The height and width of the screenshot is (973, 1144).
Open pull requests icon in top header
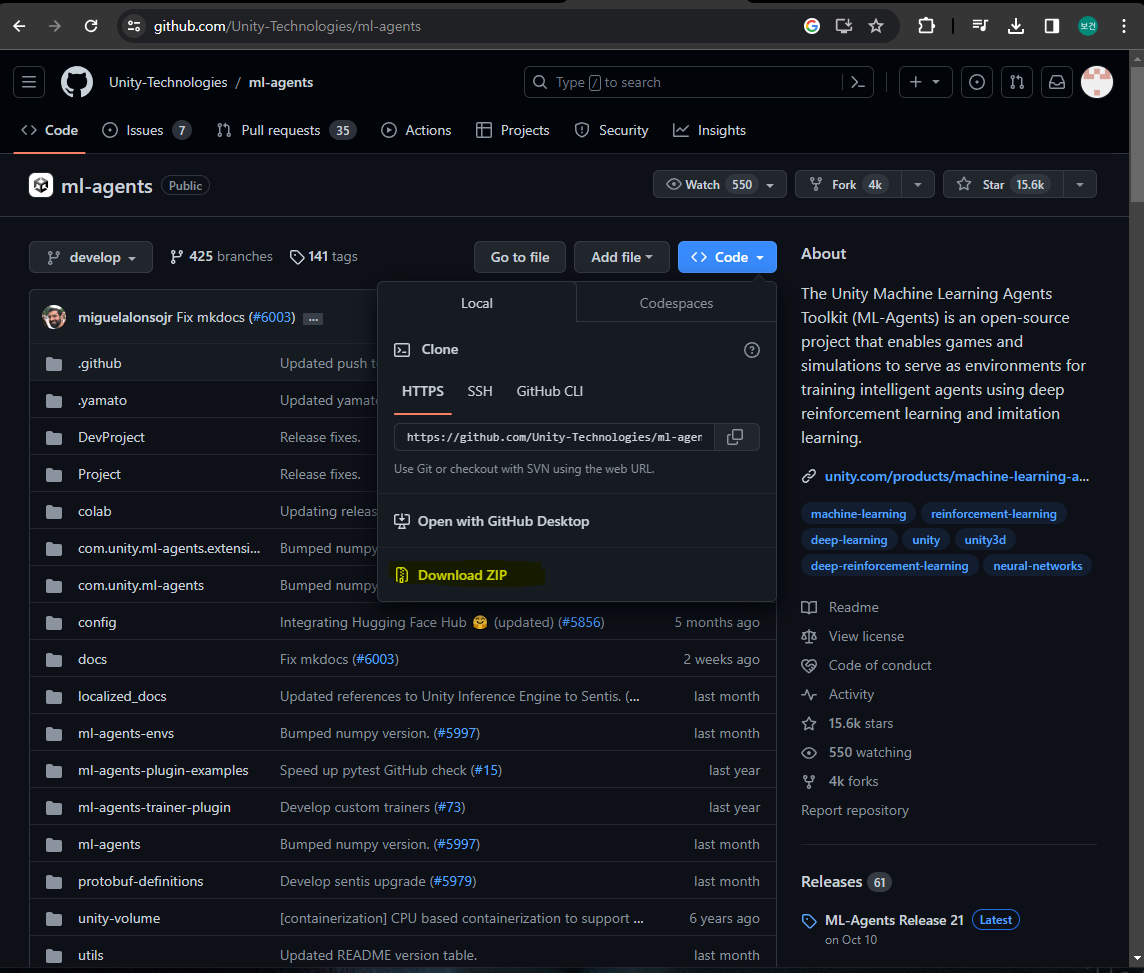(x=1017, y=82)
